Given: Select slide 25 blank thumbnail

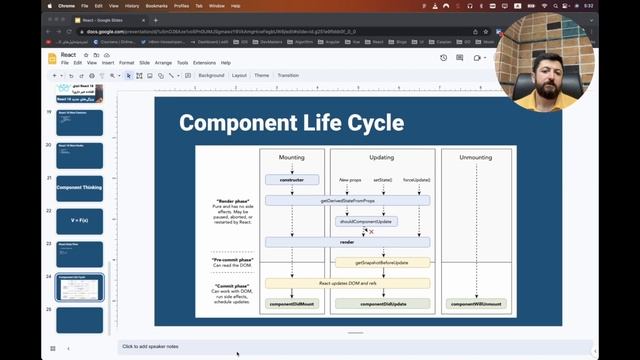Looking at the screenshot, I should tap(80, 320).
